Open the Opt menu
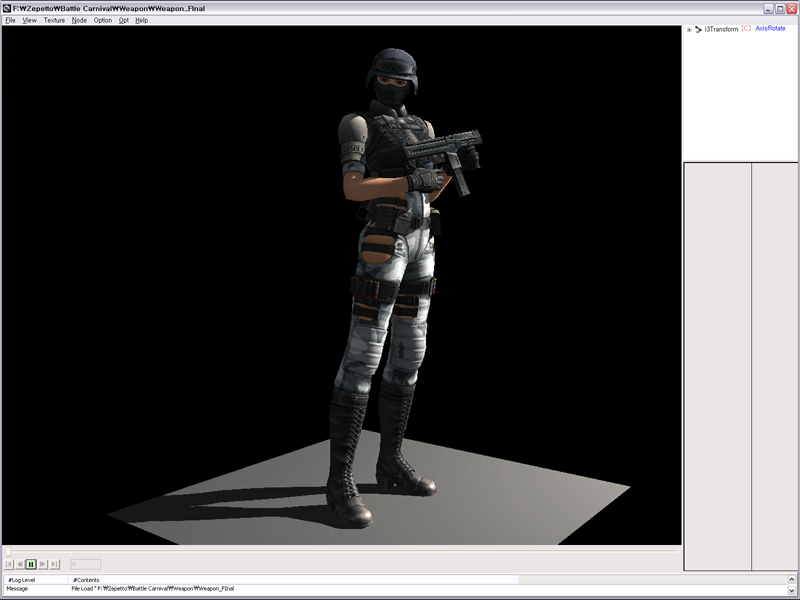Viewport: 800px width, 600px height. coord(124,20)
